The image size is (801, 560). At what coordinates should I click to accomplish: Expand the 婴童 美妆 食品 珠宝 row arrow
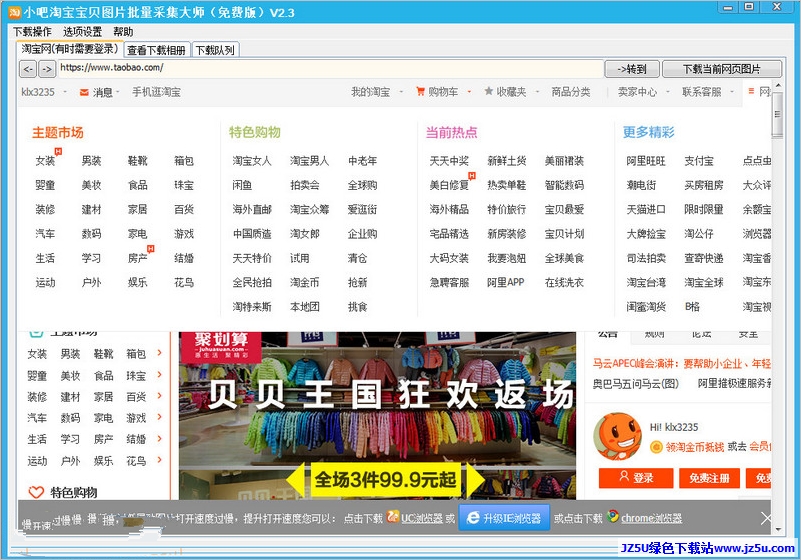click(159, 375)
